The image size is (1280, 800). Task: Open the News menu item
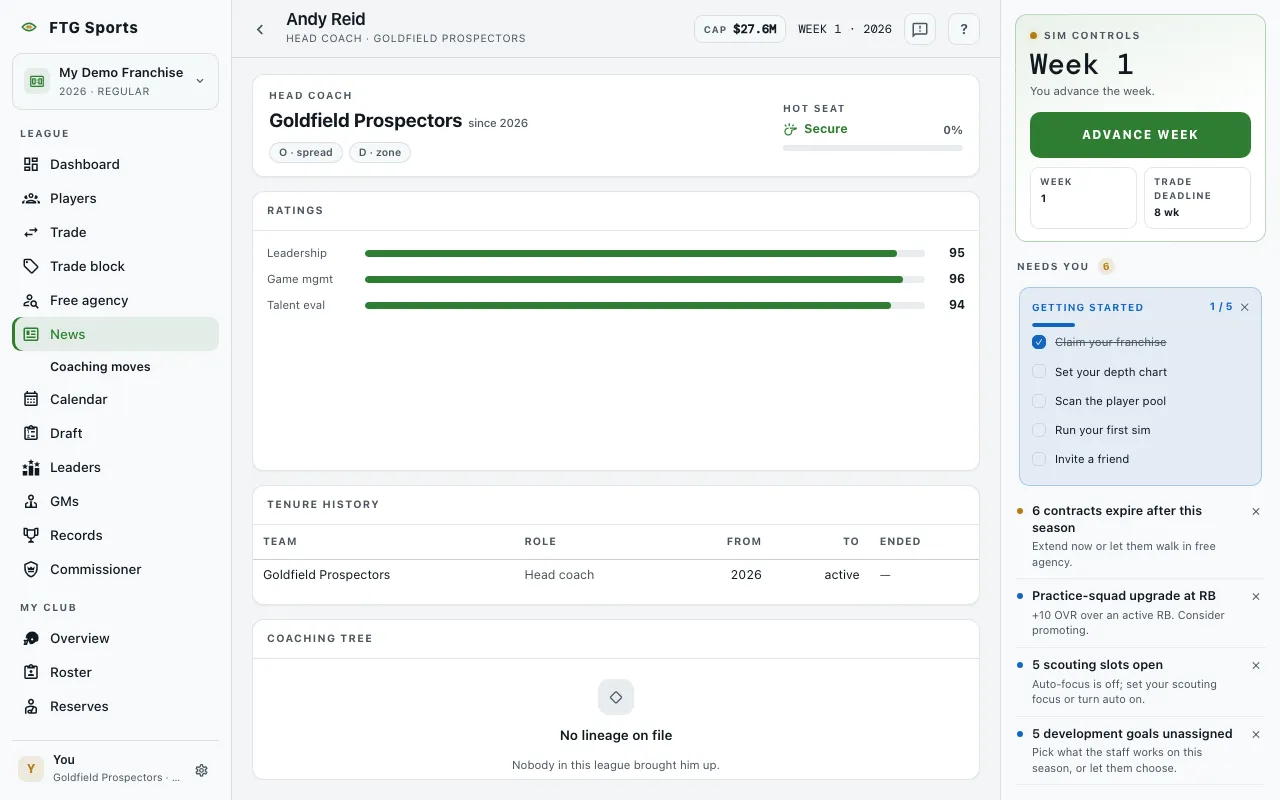coord(115,334)
